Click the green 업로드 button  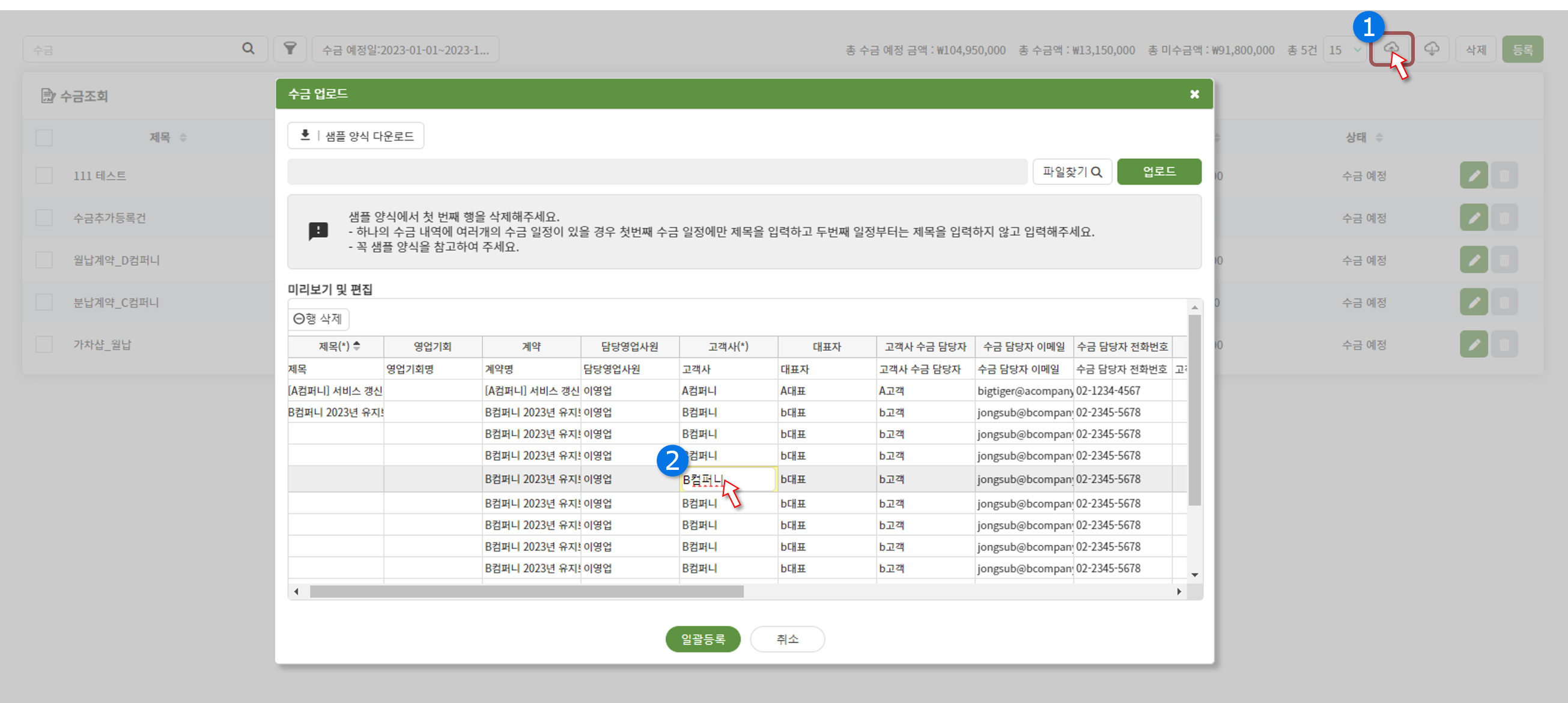point(1159,172)
